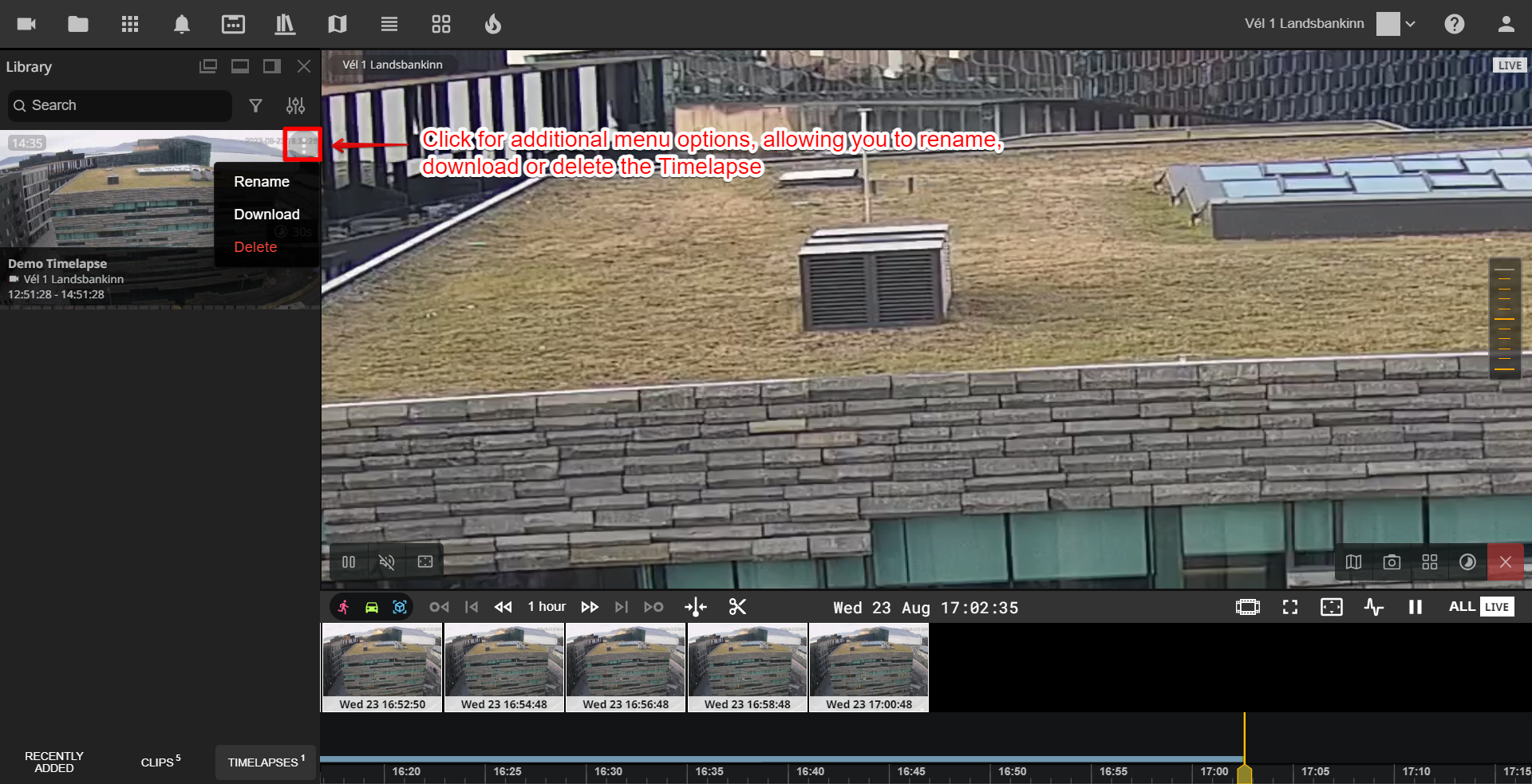The image size is (1532, 784).
Task: Unmute the camera audio
Action: [x=387, y=562]
